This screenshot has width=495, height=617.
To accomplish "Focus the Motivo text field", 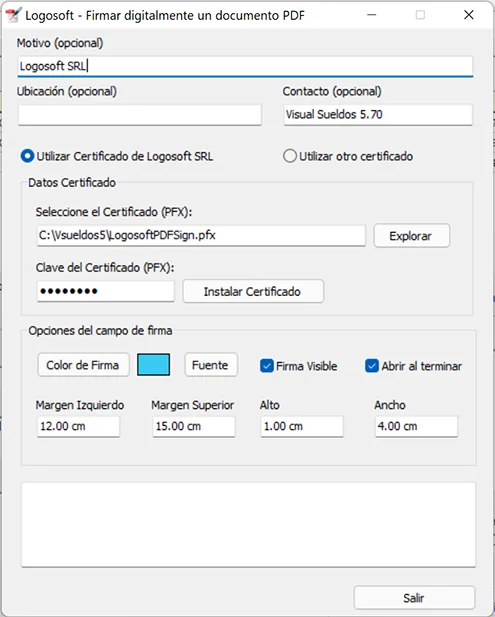I will click(245, 66).
